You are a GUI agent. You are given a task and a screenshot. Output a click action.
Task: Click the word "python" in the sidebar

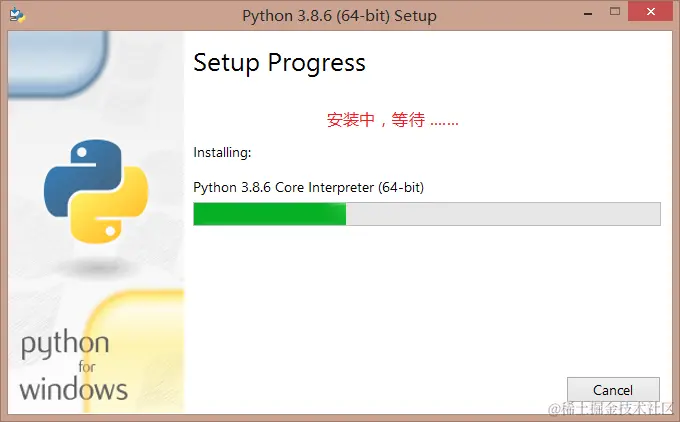(65, 344)
